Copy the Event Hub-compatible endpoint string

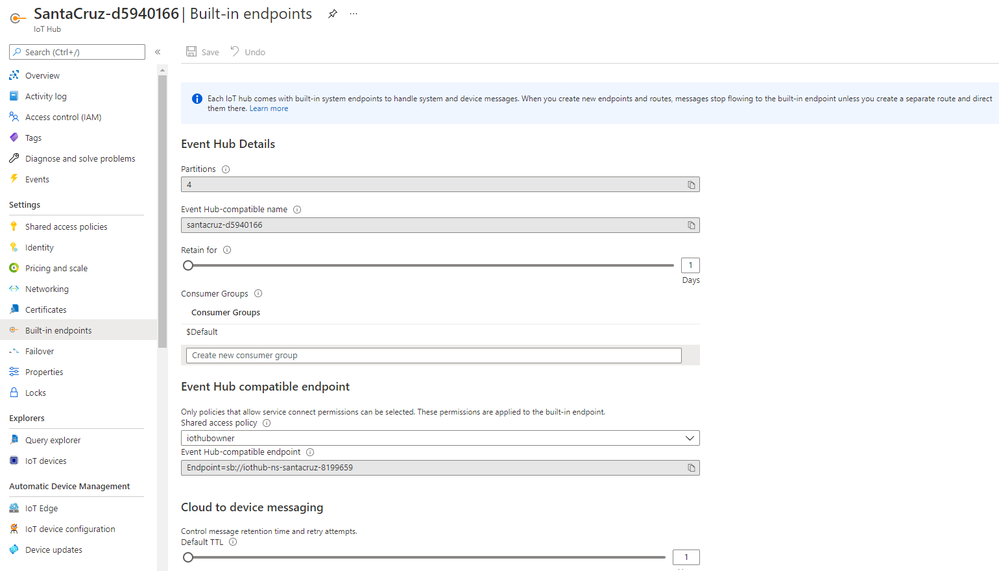691,468
